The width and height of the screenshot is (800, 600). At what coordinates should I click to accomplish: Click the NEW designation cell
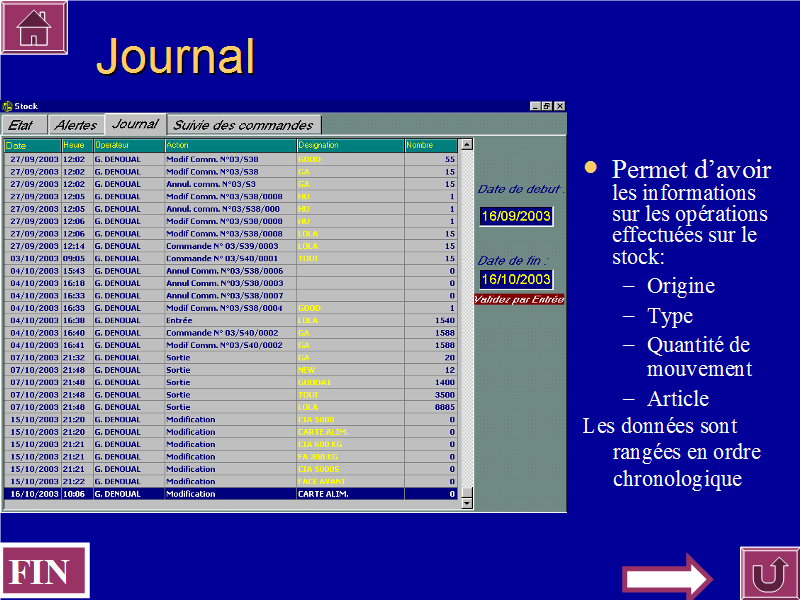click(x=351, y=370)
